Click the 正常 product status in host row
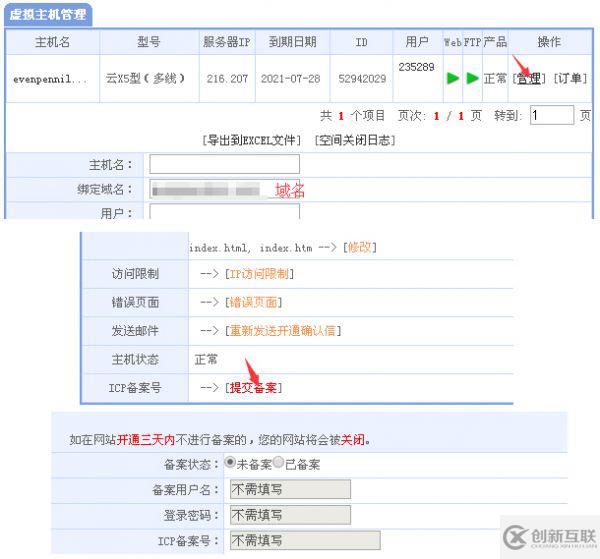 (x=495, y=79)
